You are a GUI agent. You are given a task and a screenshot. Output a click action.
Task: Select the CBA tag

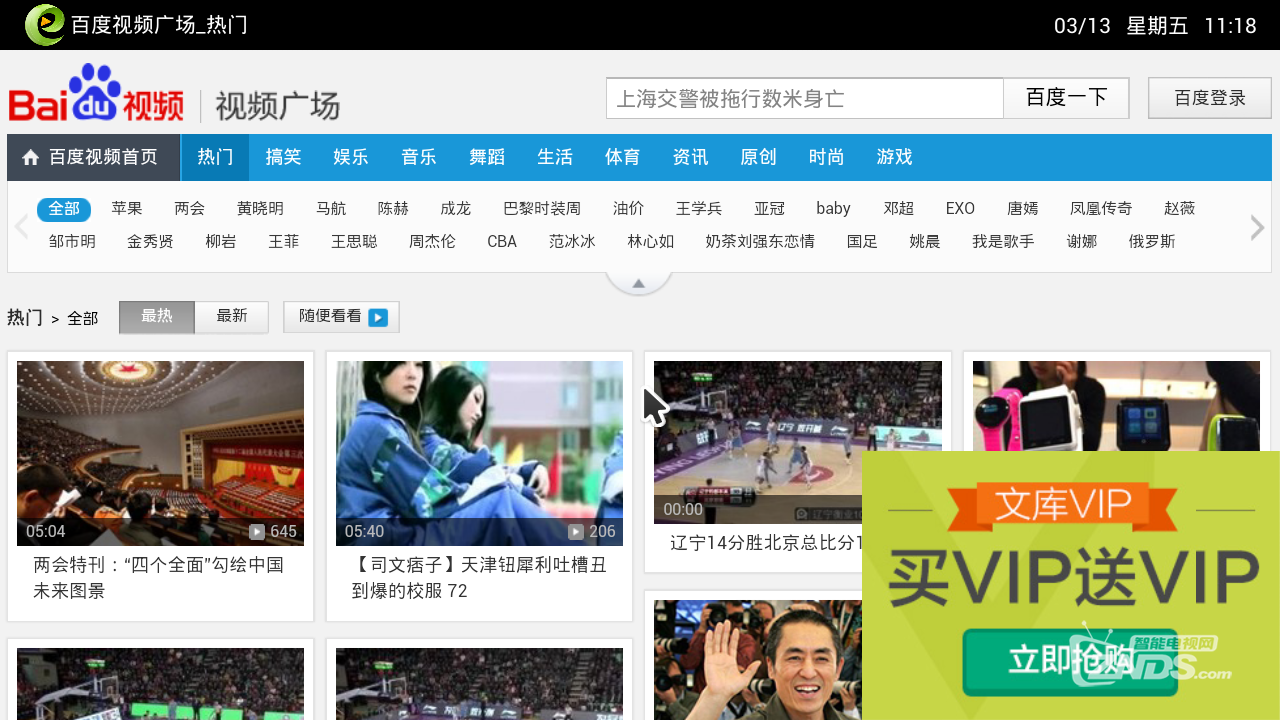pos(502,241)
